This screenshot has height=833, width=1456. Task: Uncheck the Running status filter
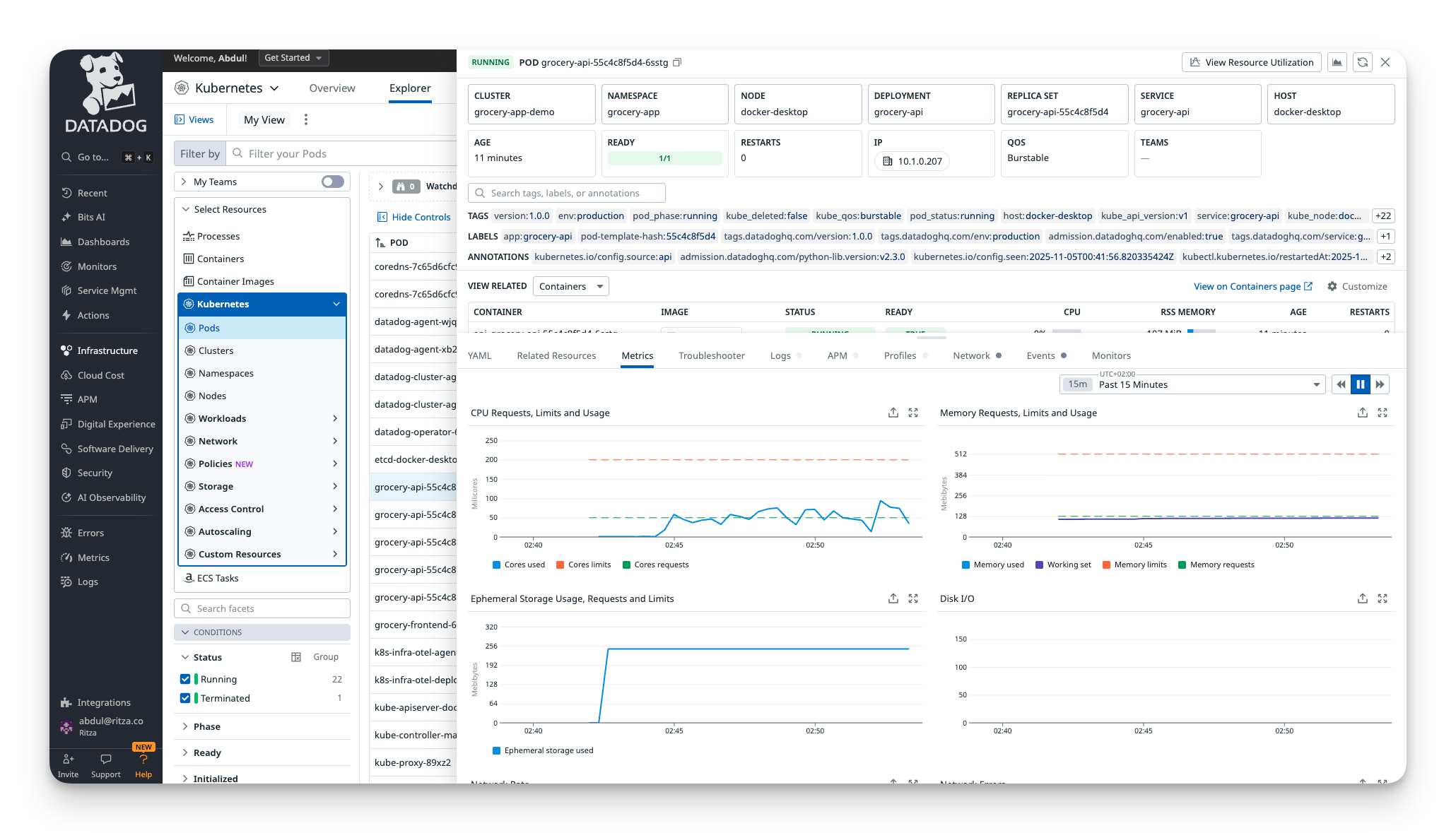tap(185, 679)
